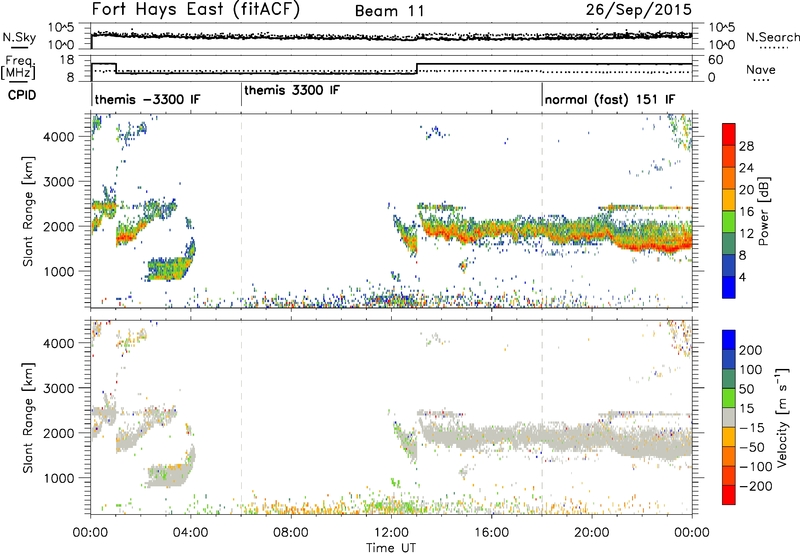Click the "08:00" time axis label
This screenshot has width=800, height=554.
[x=291, y=533]
